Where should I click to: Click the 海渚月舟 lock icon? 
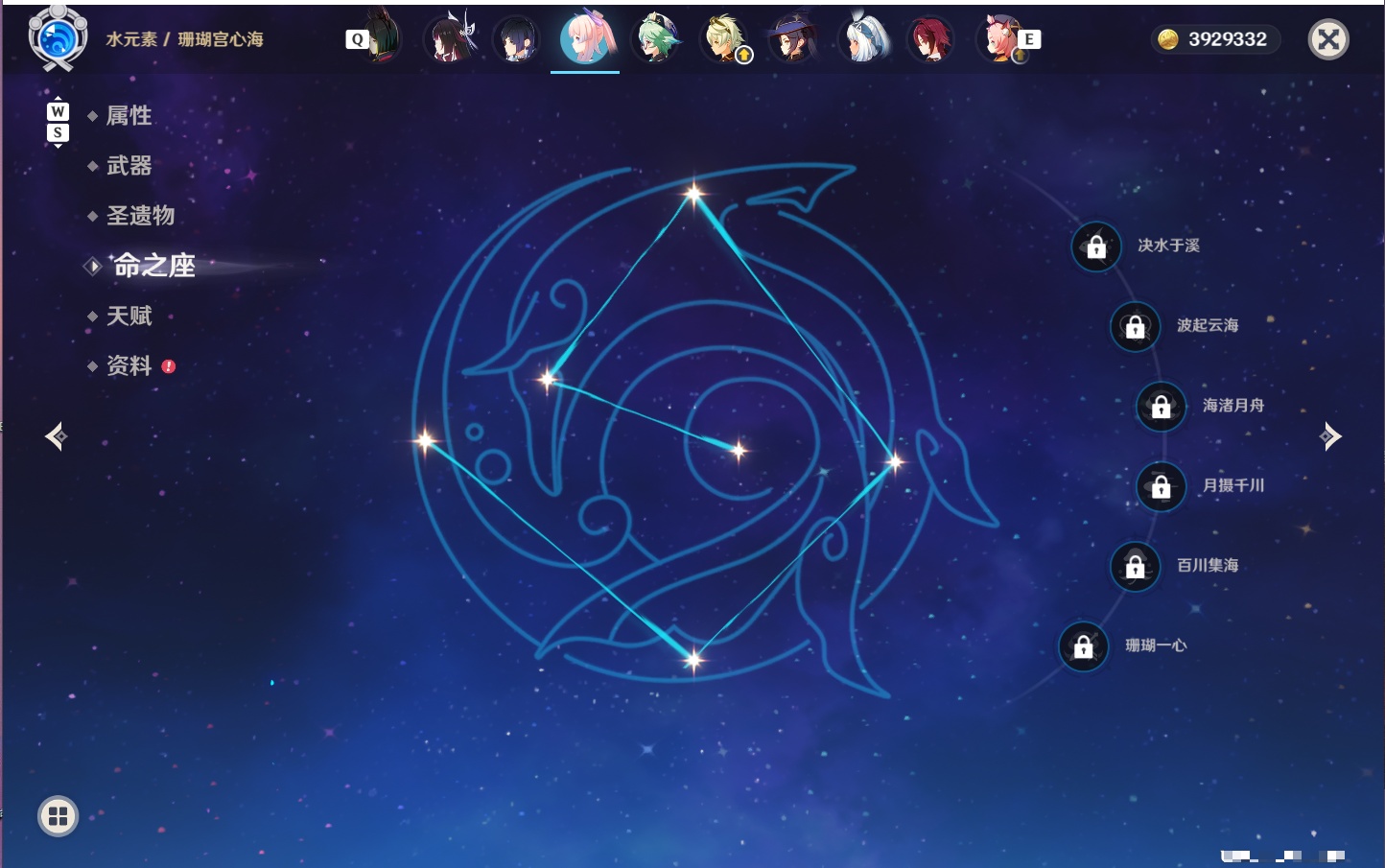click(x=1161, y=407)
